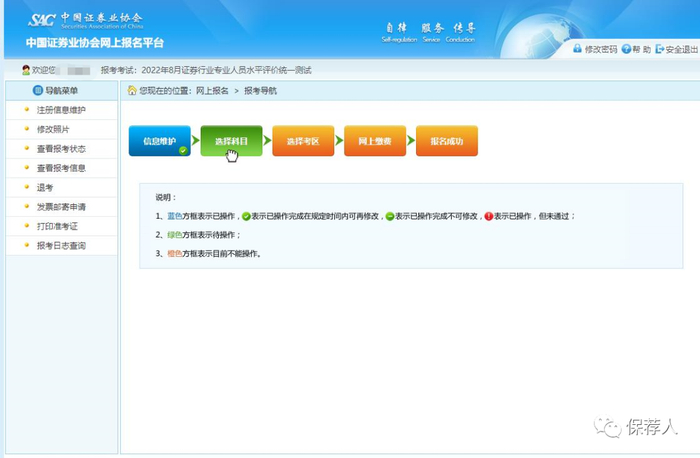Click the red exclamation legend icon
The width and height of the screenshot is (700, 458).
(x=489, y=217)
